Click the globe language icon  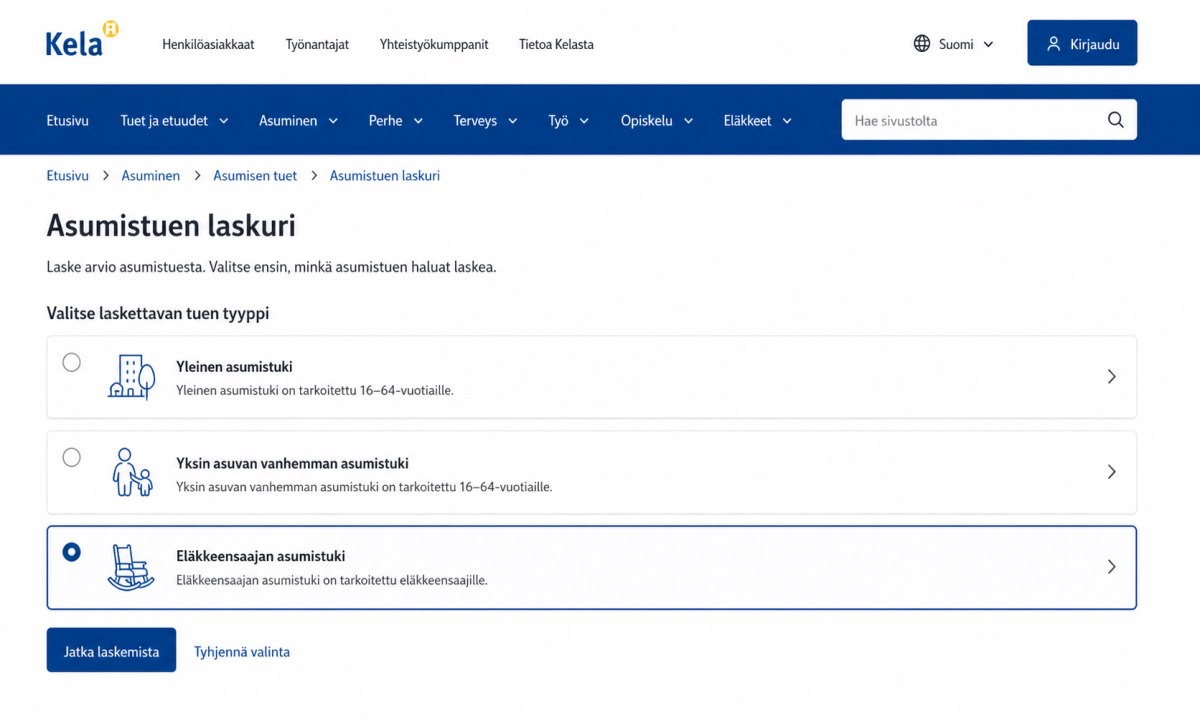[x=922, y=44]
